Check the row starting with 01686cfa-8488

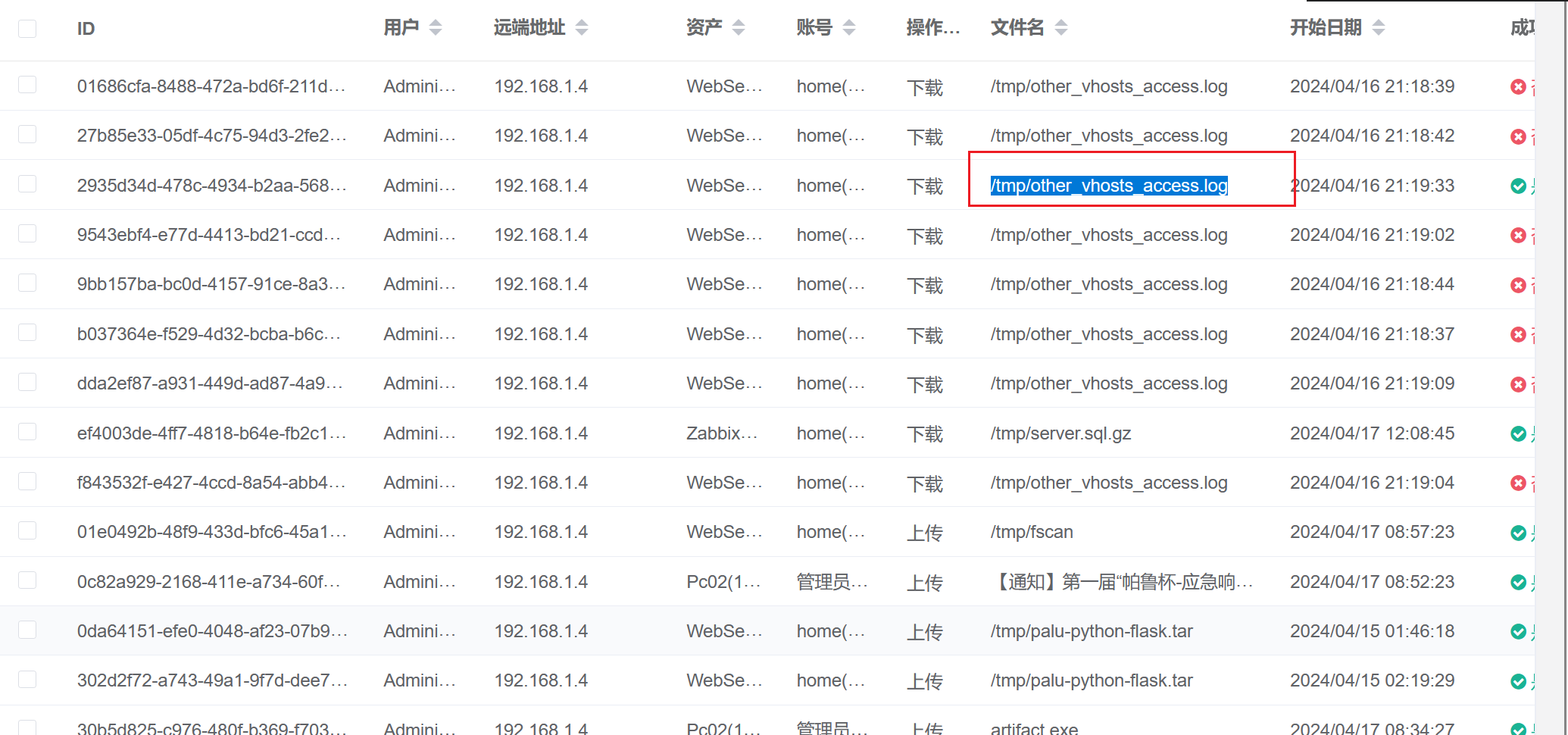27,84
